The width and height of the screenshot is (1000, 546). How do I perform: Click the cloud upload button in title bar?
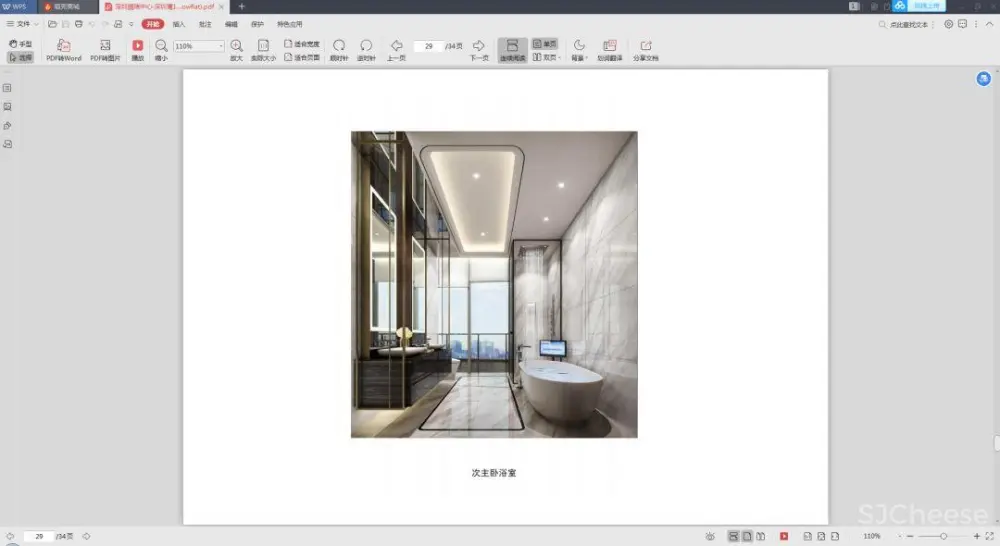click(x=919, y=6)
